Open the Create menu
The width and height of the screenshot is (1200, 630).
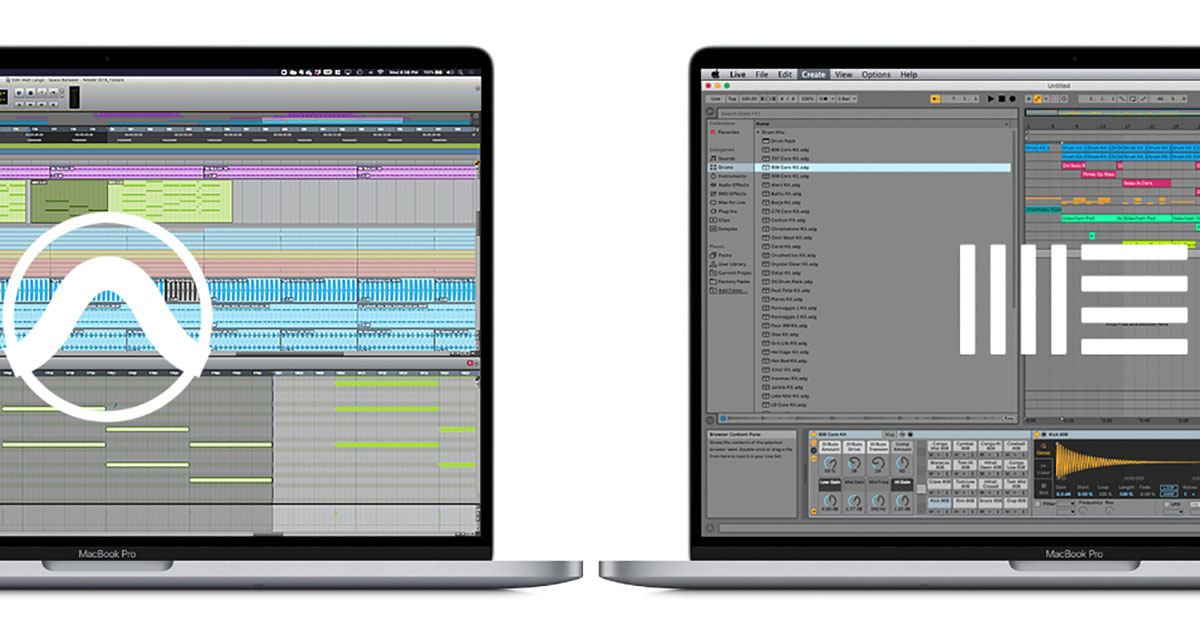[813, 74]
